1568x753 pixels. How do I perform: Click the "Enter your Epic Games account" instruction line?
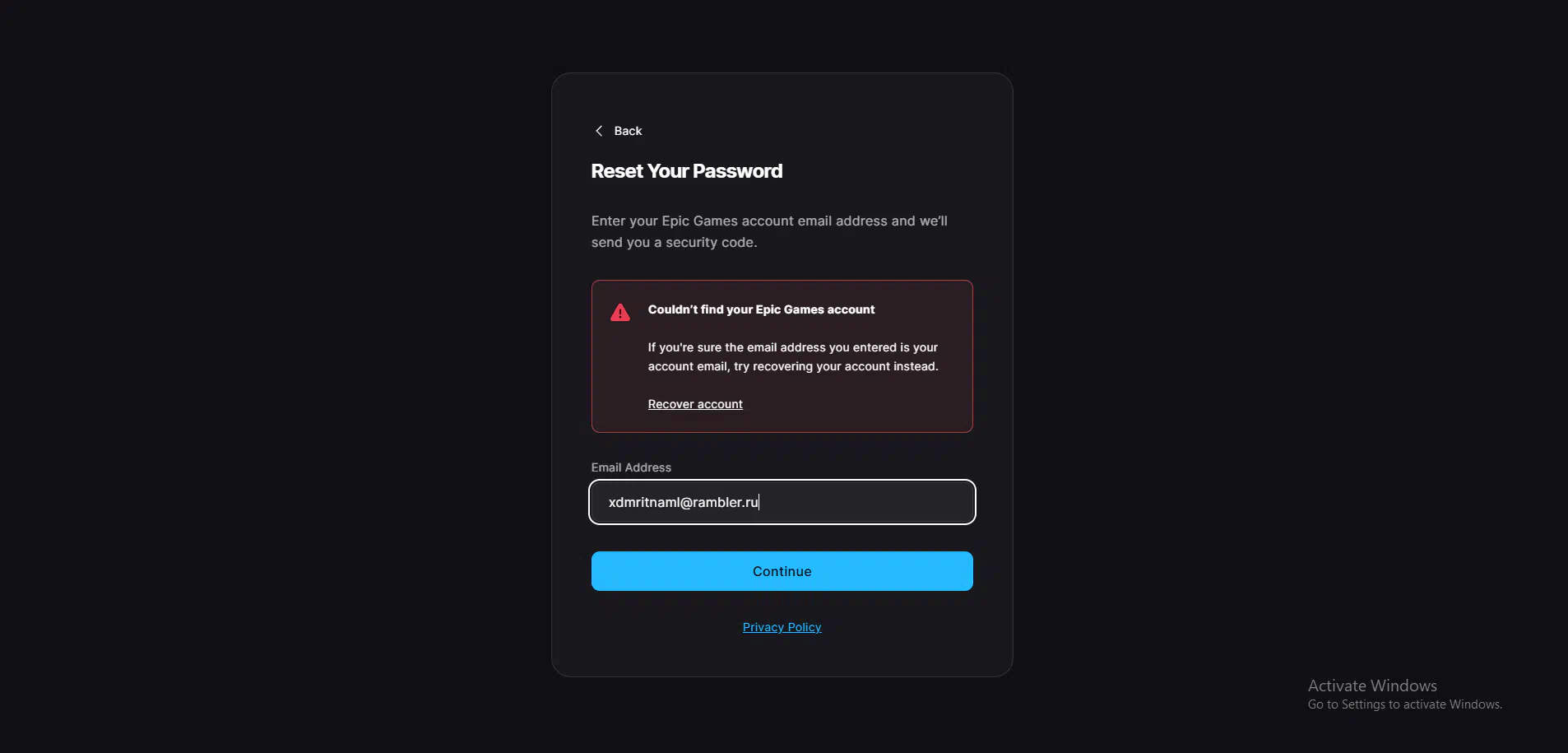tap(769, 221)
